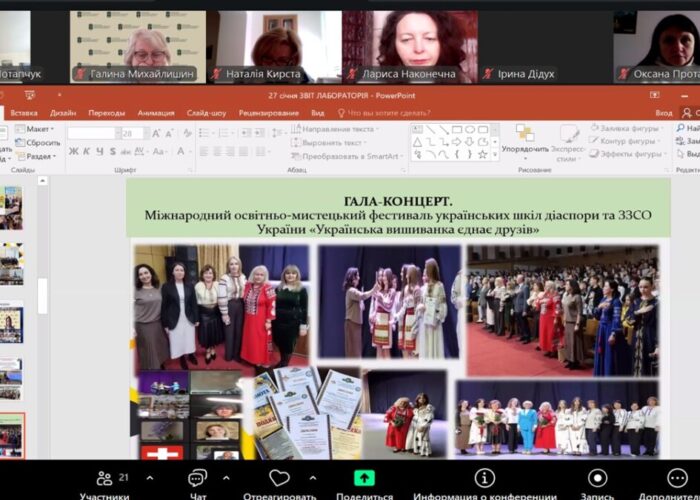Click the green Share screen button
Image resolution: width=700 pixels, height=500 pixels.
365,478
